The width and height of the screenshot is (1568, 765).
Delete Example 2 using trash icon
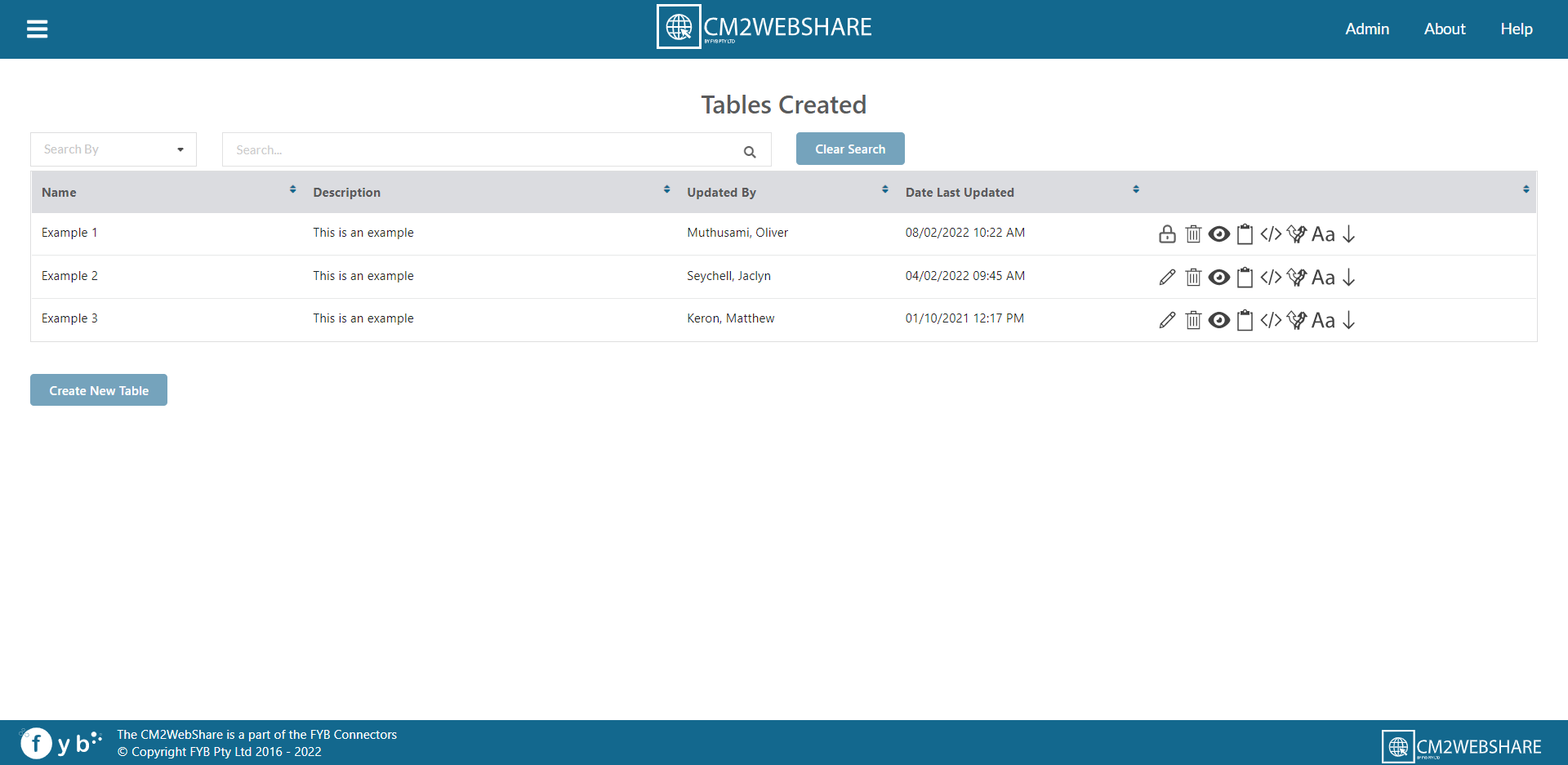point(1193,278)
